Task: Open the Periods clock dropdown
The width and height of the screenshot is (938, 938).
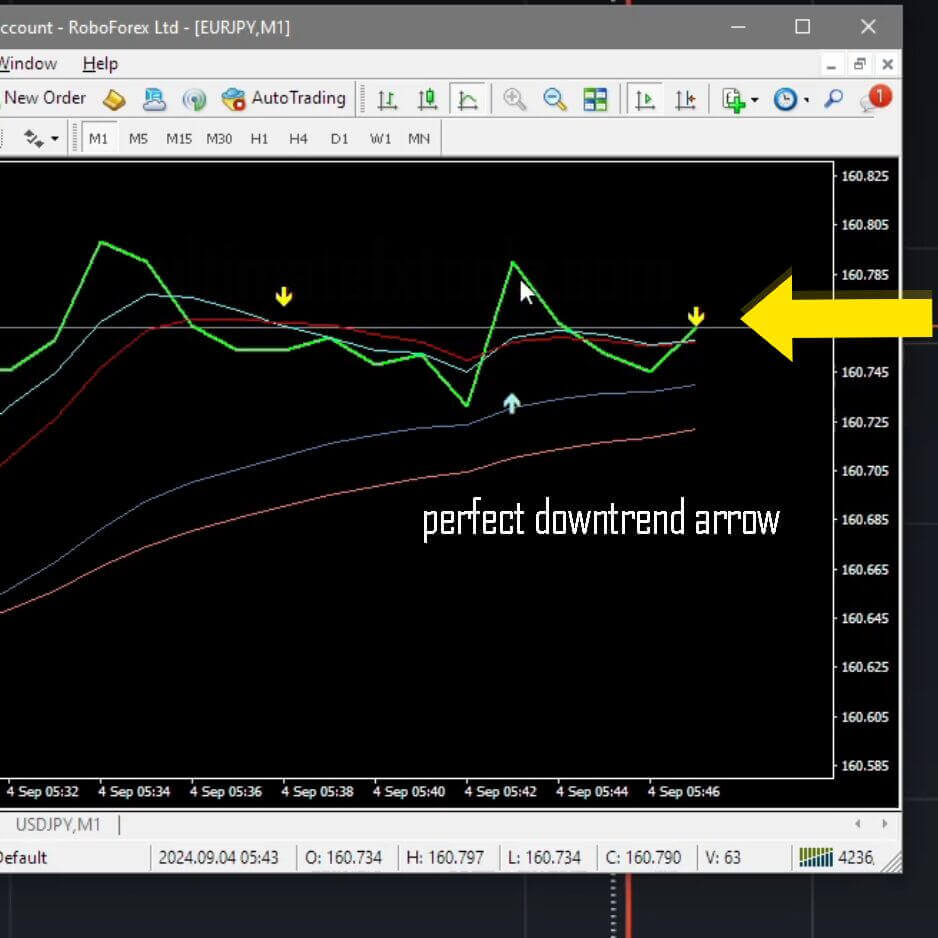Action: (786, 99)
